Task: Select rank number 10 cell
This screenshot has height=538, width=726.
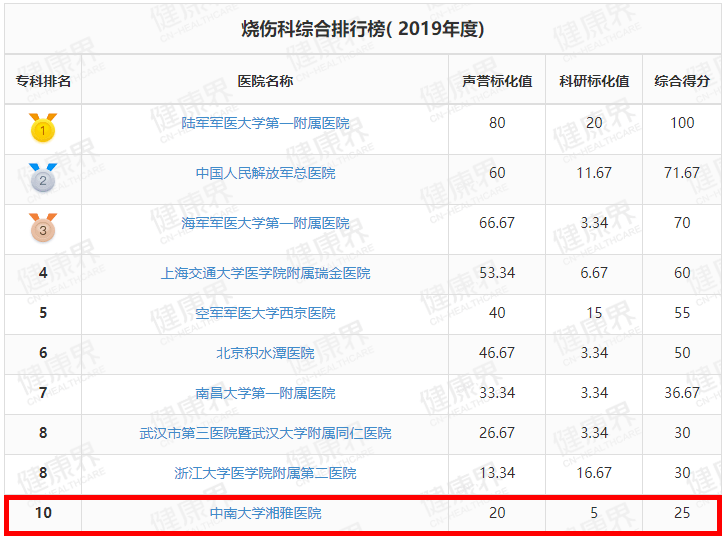Action: tap(43, 513)
